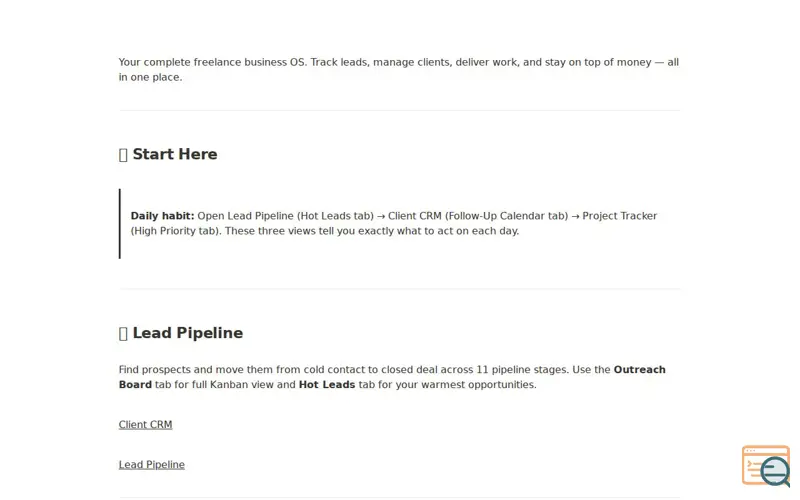Open the page inspector magnifier icon
Screen dimensions: 800x500
coord(766,466)
